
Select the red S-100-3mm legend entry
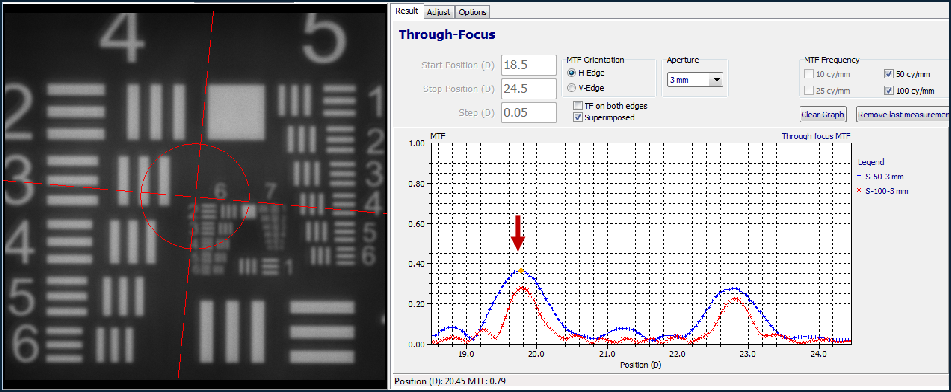[884, 191]
